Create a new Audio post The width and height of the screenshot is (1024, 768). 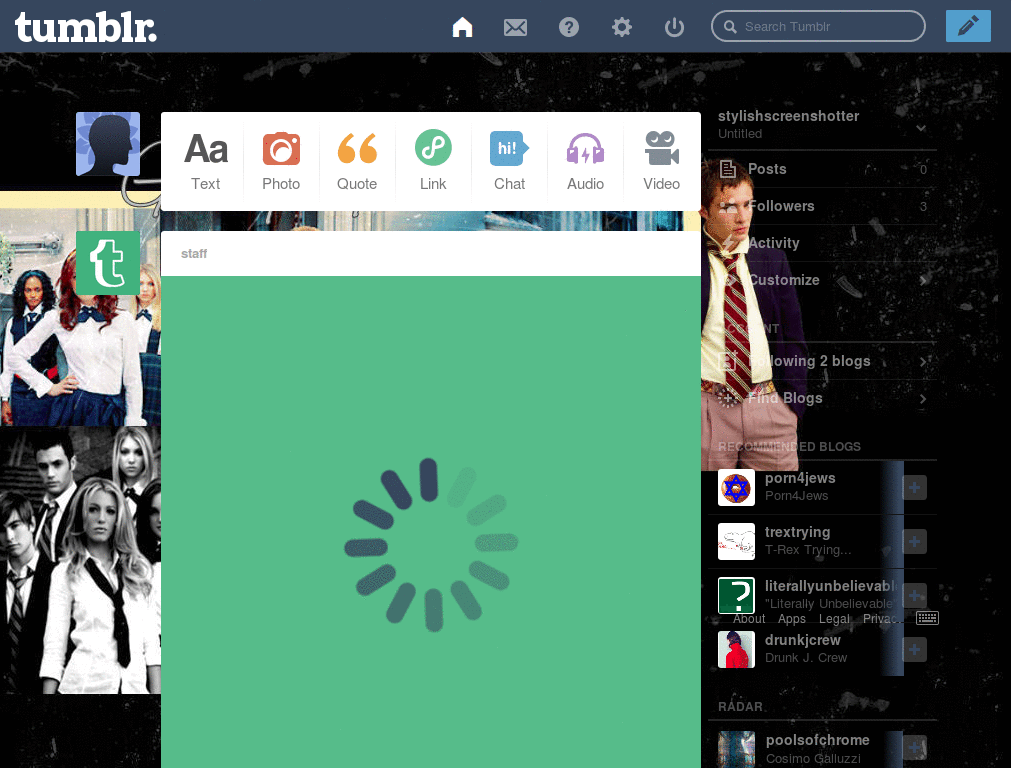(585, 161)
